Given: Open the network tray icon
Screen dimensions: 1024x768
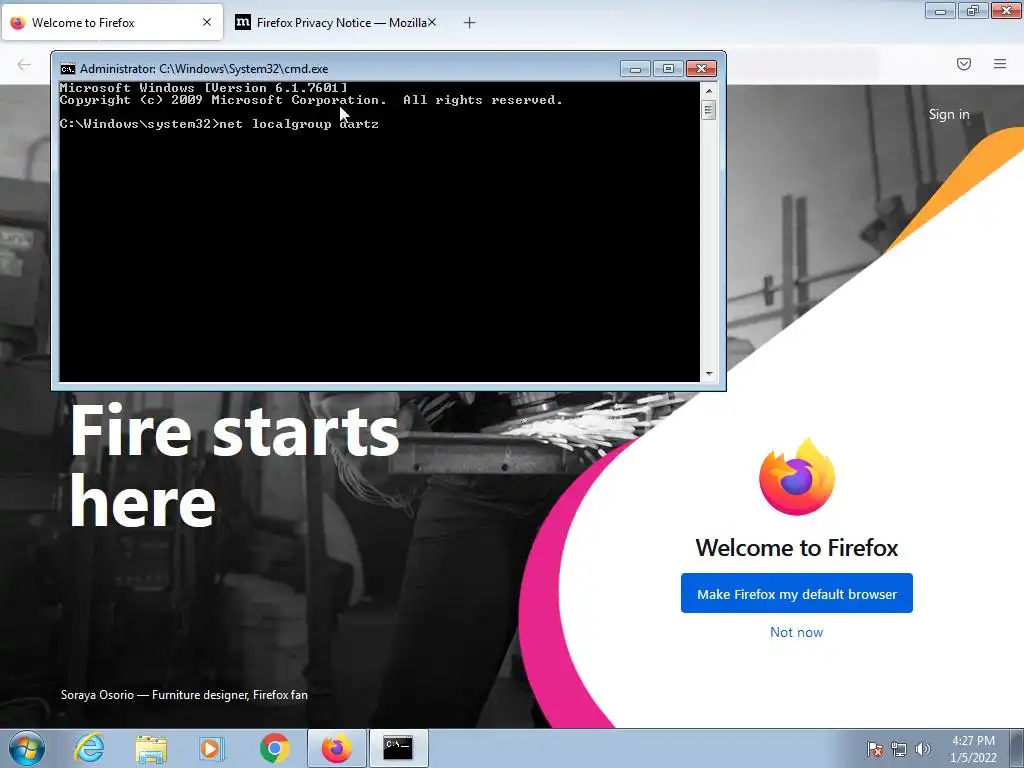Looking at the screenshot, I should click(899, 749).
